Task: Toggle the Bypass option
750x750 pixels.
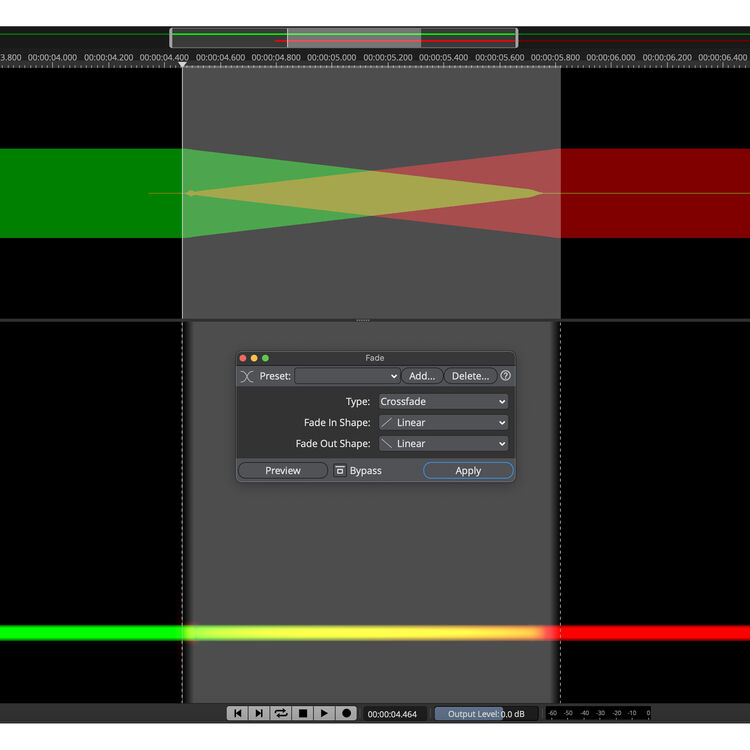Action: click(x=358, y=471)
